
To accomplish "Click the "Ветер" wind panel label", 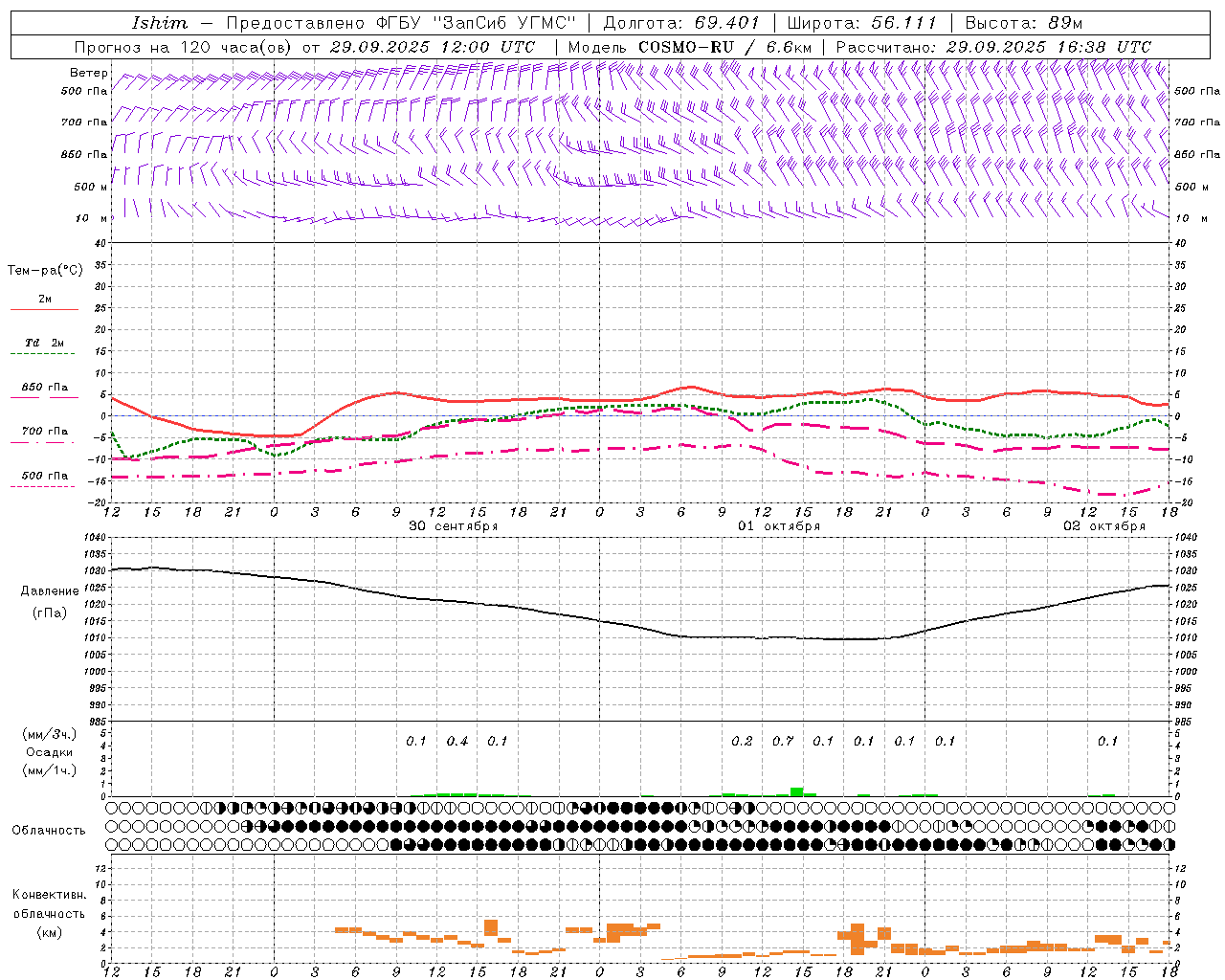I will pyautogui.click(x=88, y=73).
